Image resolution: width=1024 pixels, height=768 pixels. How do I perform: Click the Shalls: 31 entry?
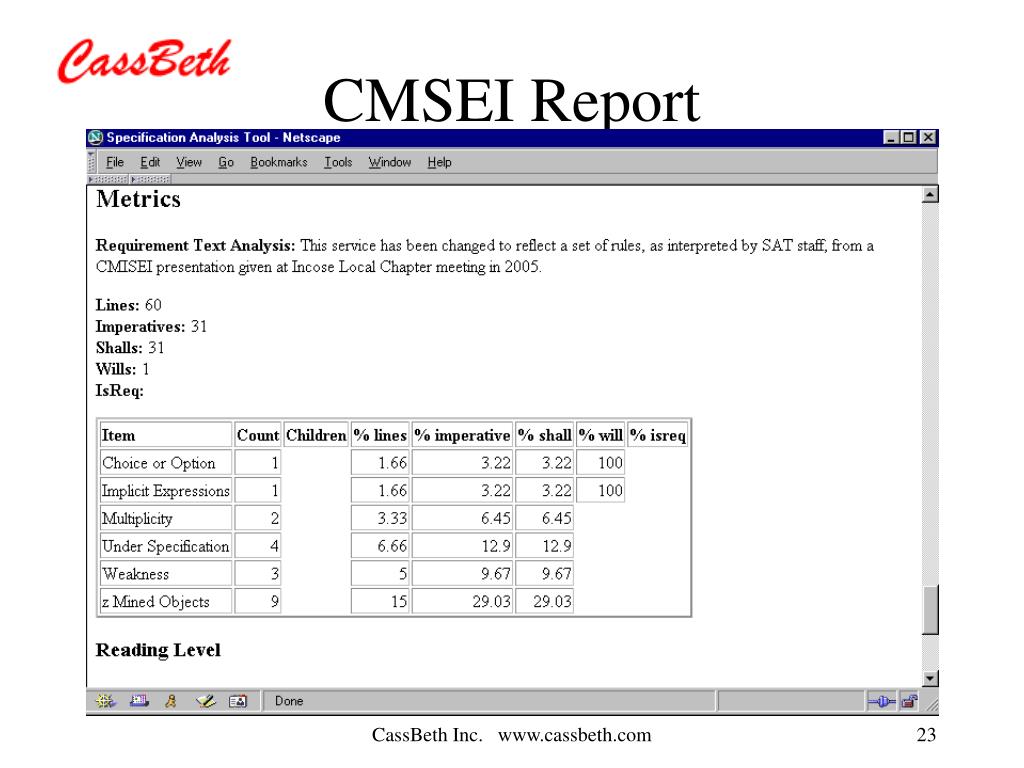(130, 348)
